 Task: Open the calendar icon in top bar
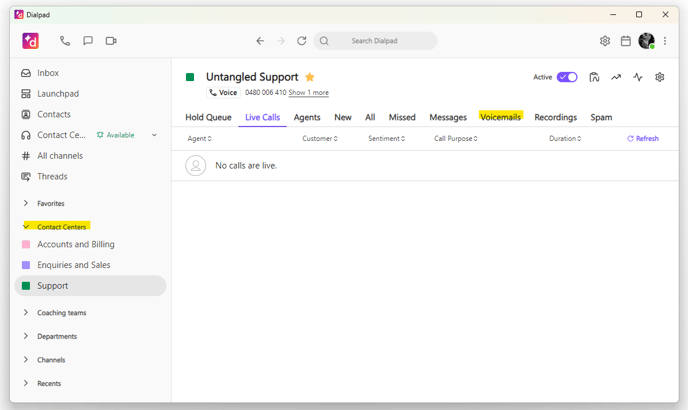[x=626, y=41]
